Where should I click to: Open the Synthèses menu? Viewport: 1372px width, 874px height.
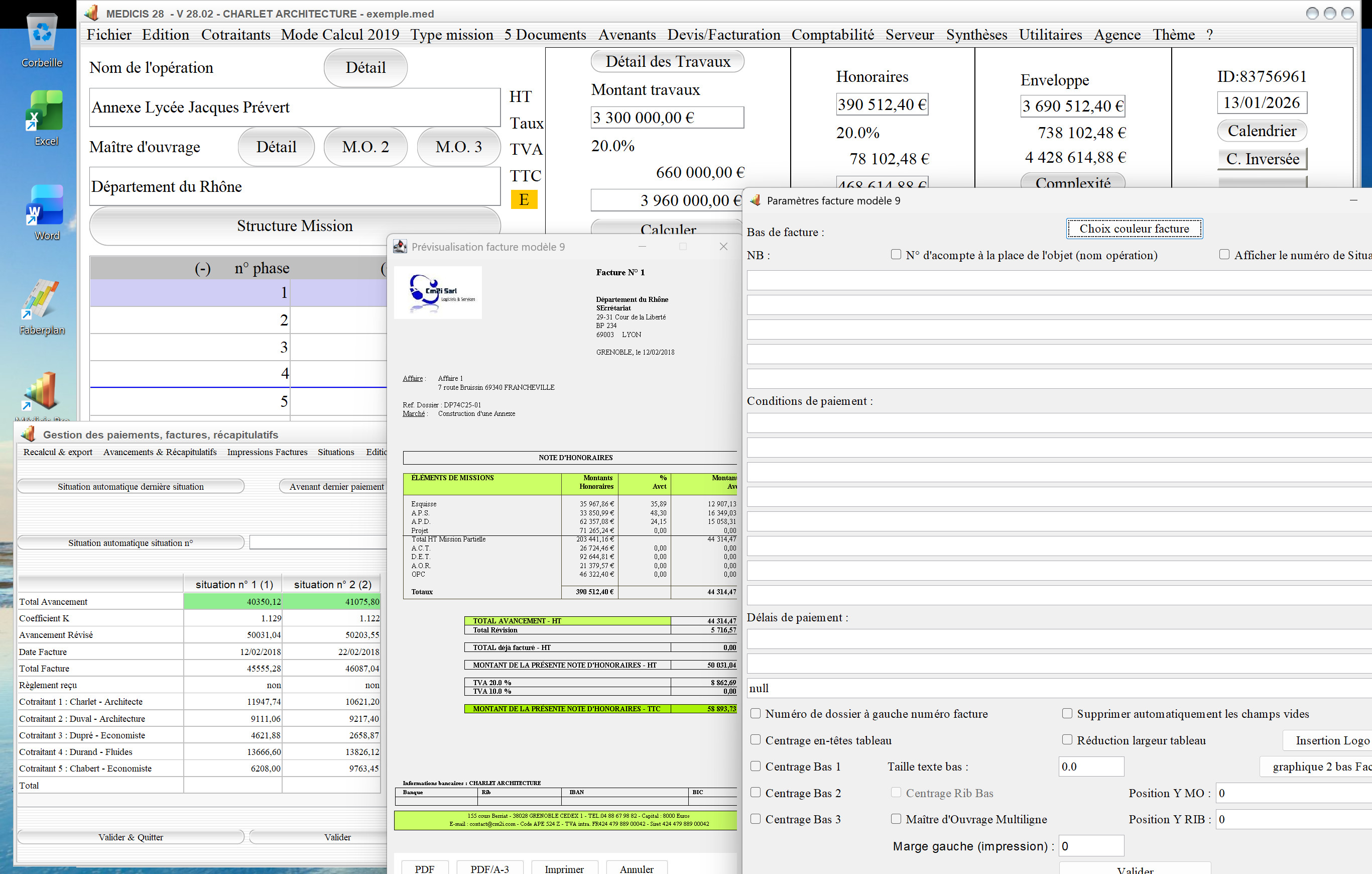(x=976, y=35)
